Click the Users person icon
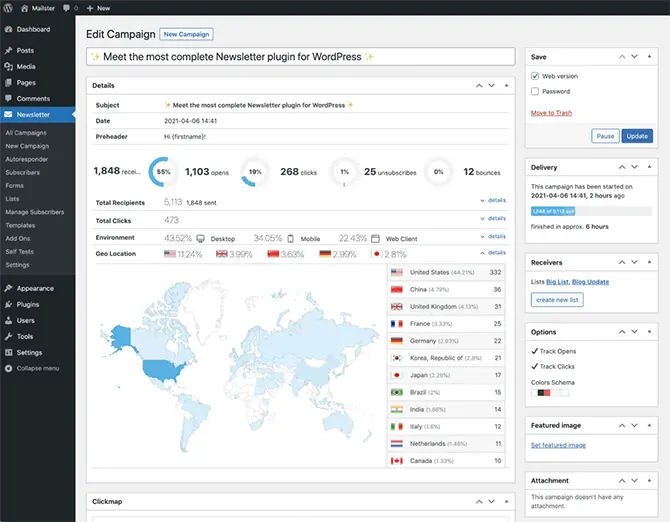The image size is (670, 522). [8, 320]
